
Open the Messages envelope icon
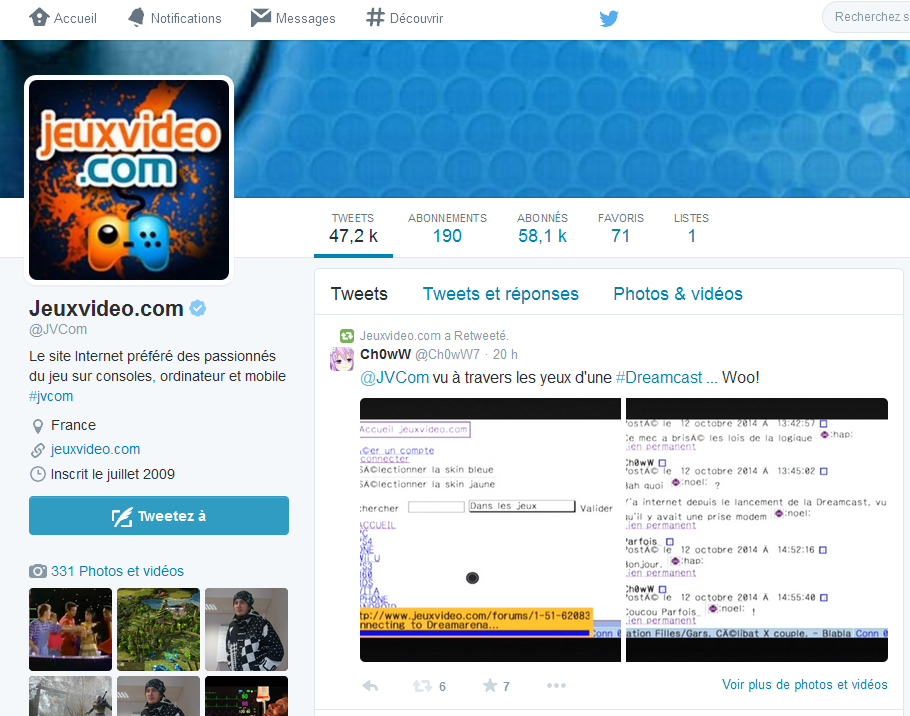261,17
